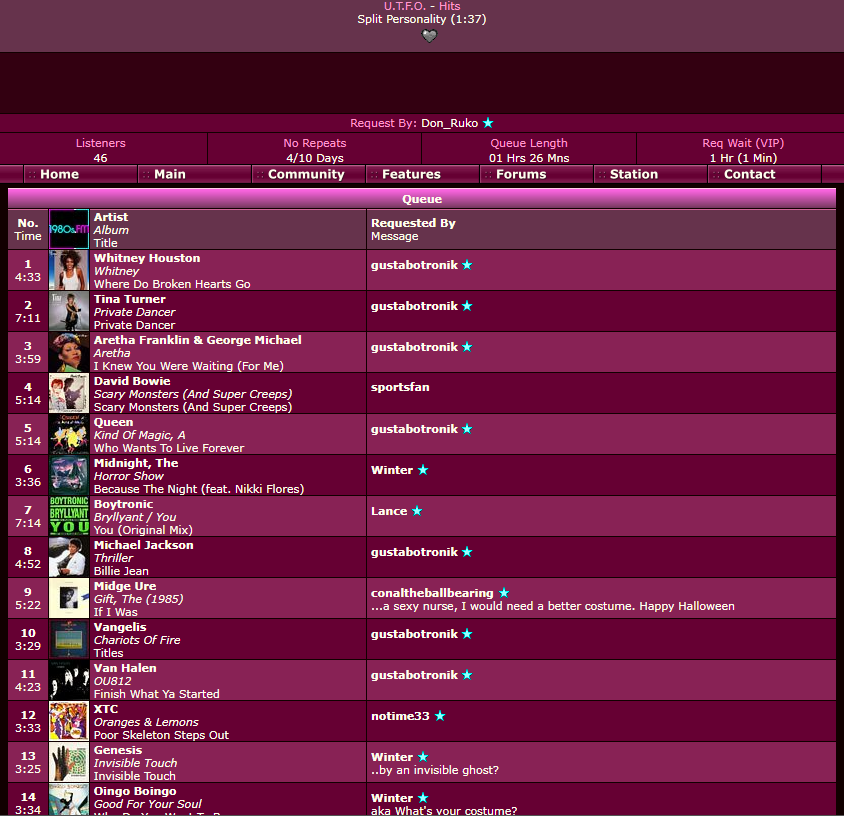This screenshot has width=844, height=816.
Task: Open the Home menu
Action: click(x=59, y=174)
